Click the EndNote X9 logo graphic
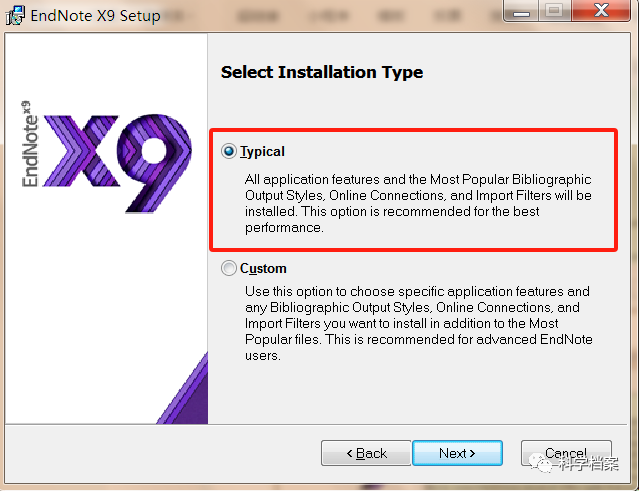Screen dimensions: 639x491 point(107,157)
